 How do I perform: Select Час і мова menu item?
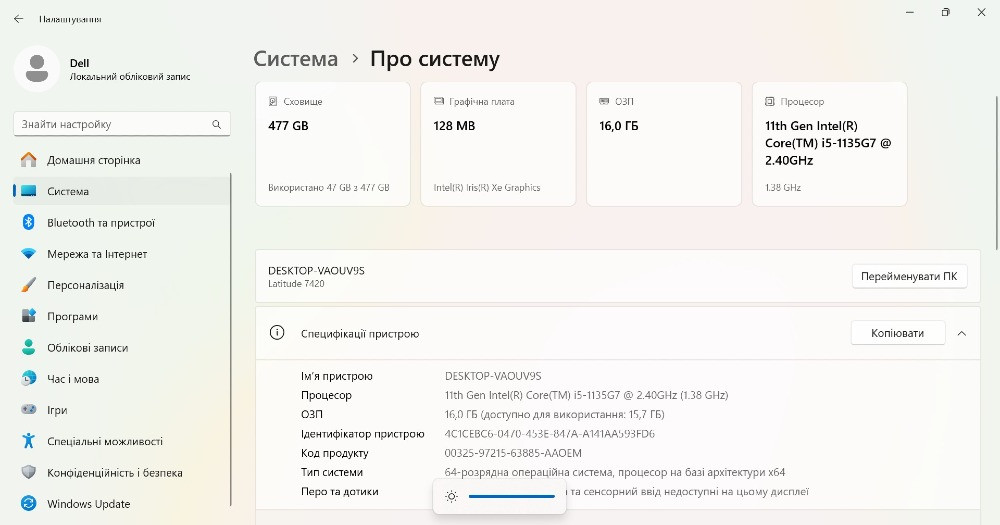[73, 379]
